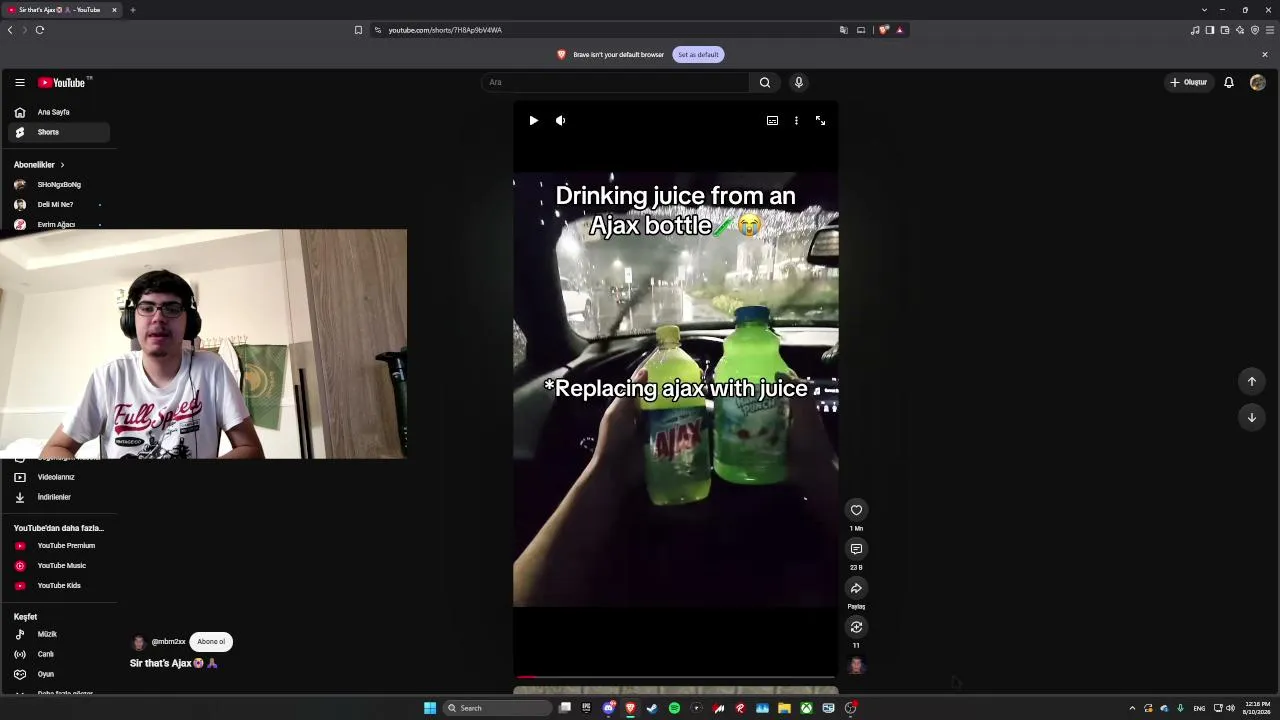Open Brave Leo AI sparkle icon
The image size is (1280, 720).
click(1240, 30)
